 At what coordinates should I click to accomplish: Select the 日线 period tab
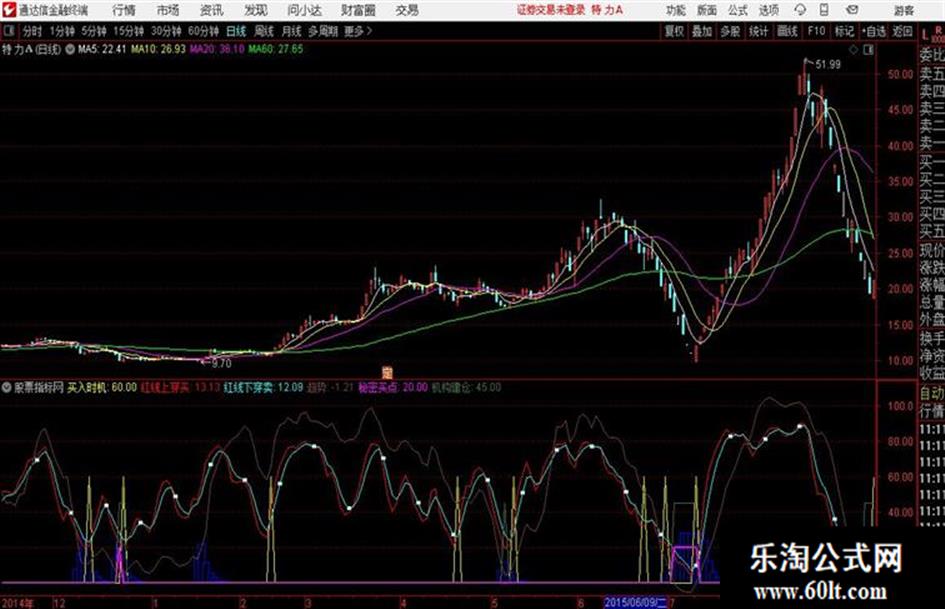(236, 31)
